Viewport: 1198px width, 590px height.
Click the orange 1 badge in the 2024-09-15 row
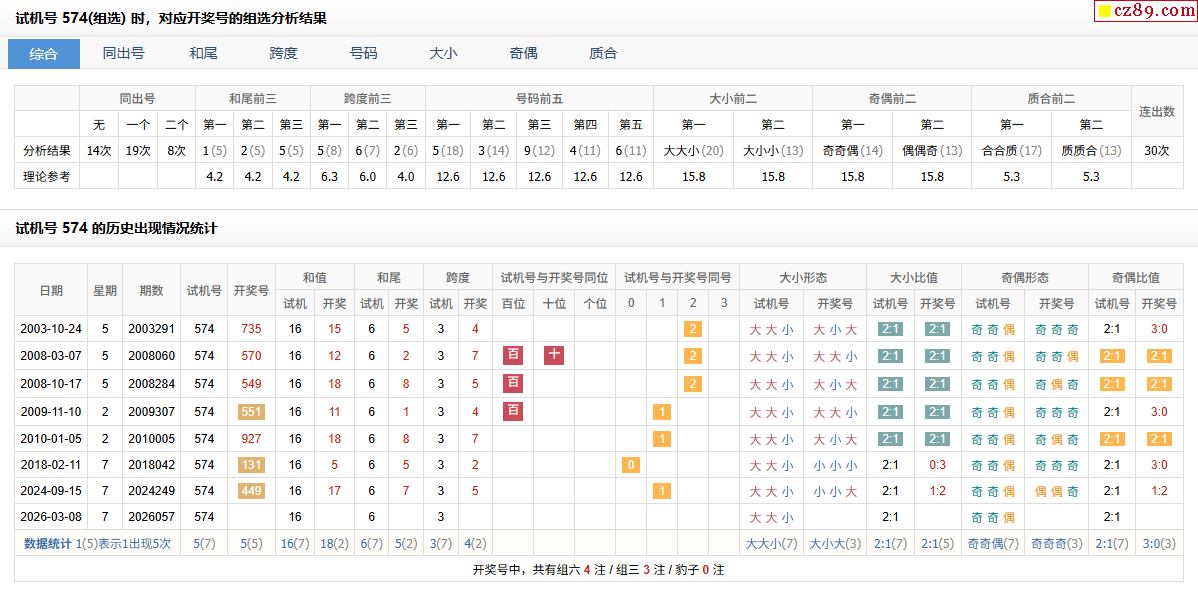coord(661,491)
